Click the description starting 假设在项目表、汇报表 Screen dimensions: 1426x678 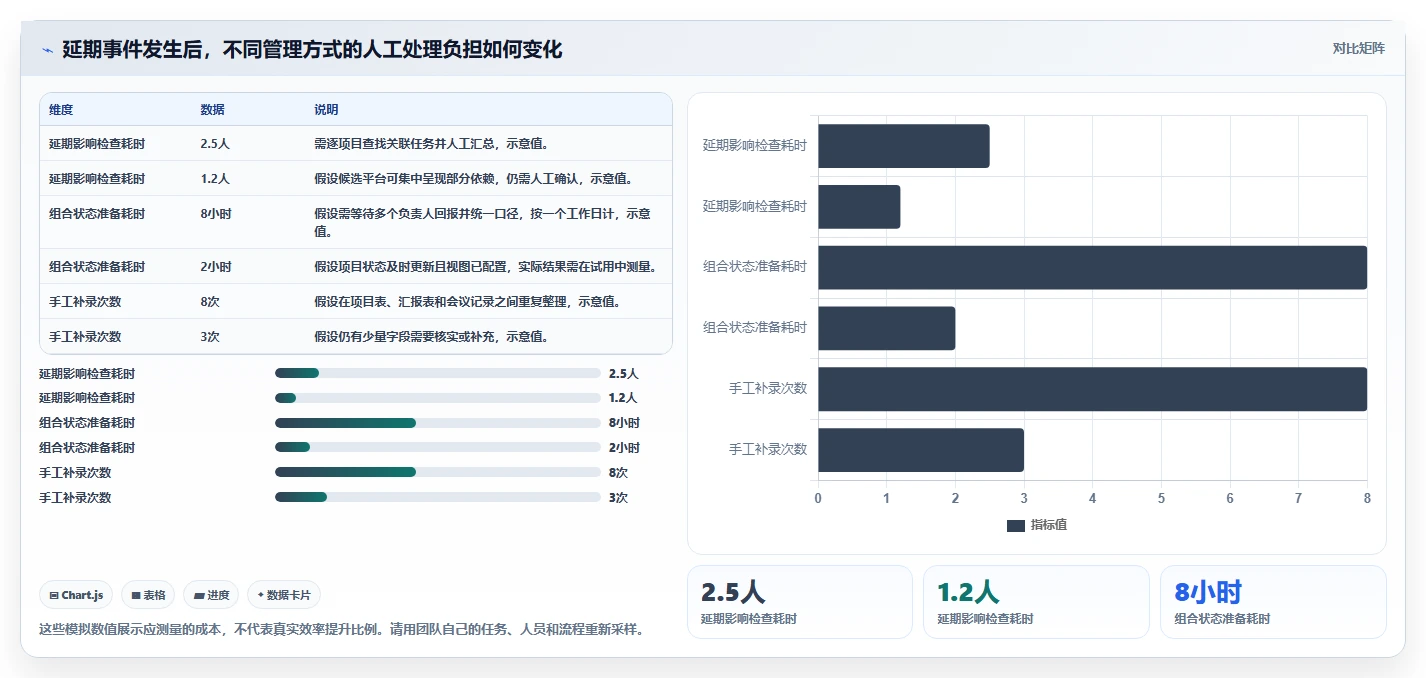[x=468, y=302]
